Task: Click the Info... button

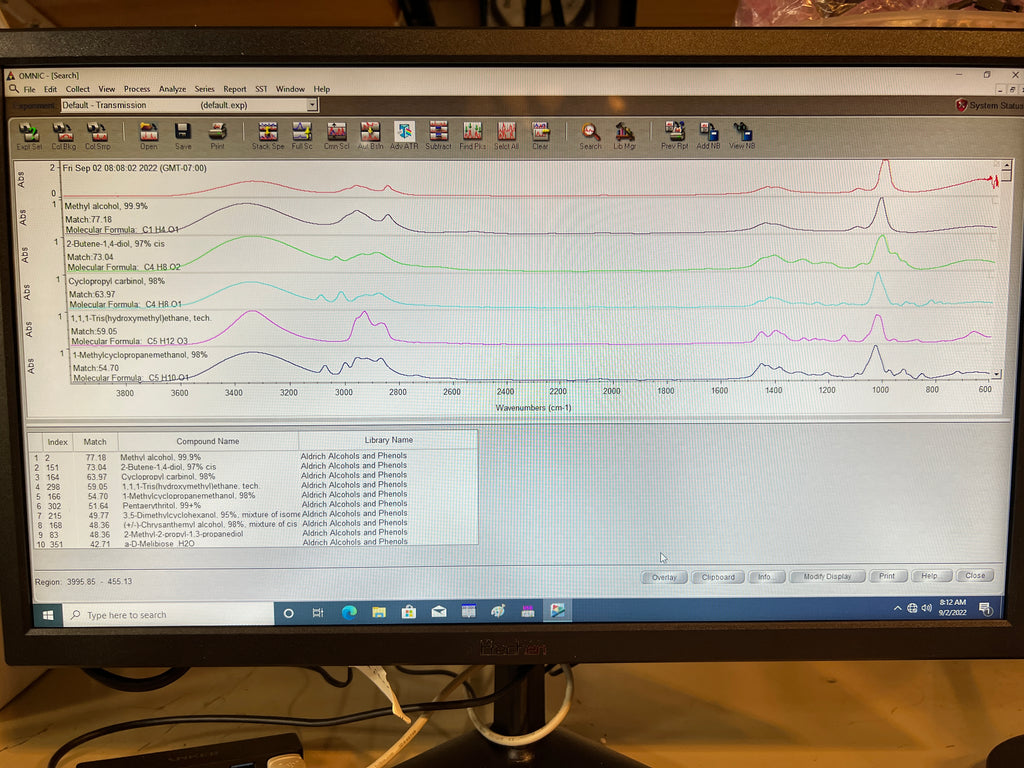Action: click(x=766, y=577)
